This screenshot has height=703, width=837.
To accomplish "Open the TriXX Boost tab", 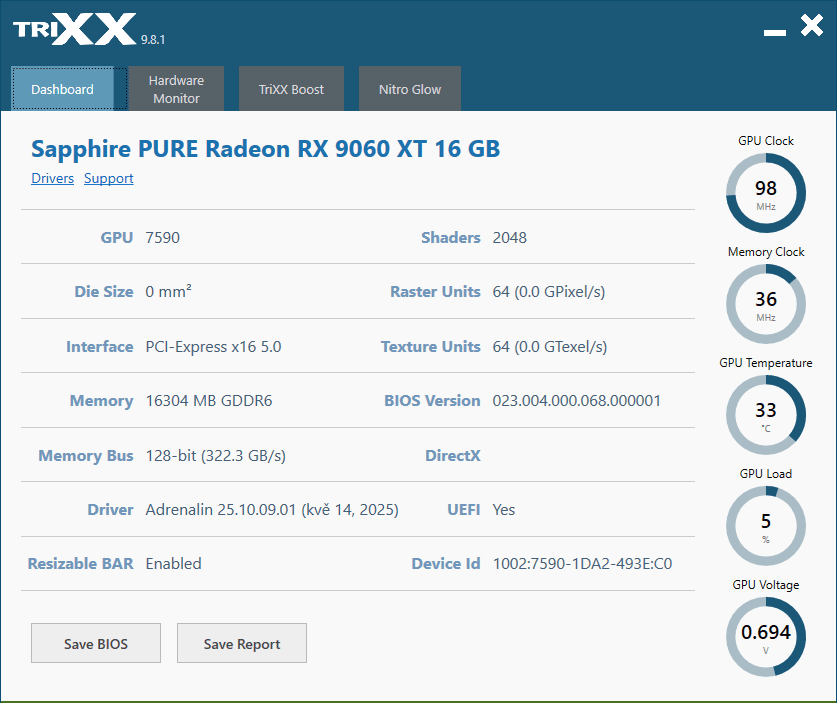I will click(291, 89).
